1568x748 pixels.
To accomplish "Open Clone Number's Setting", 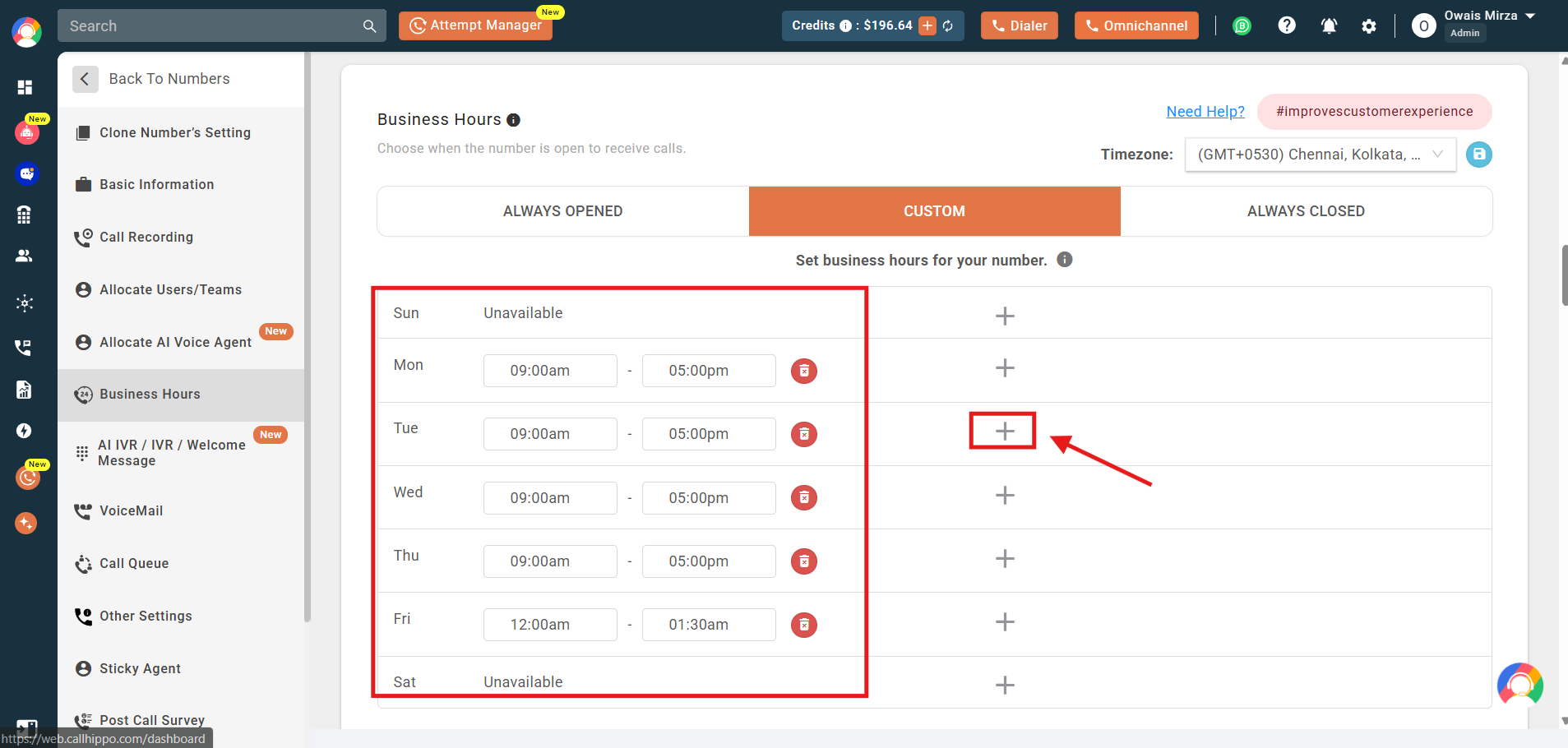I will (182, 132).
